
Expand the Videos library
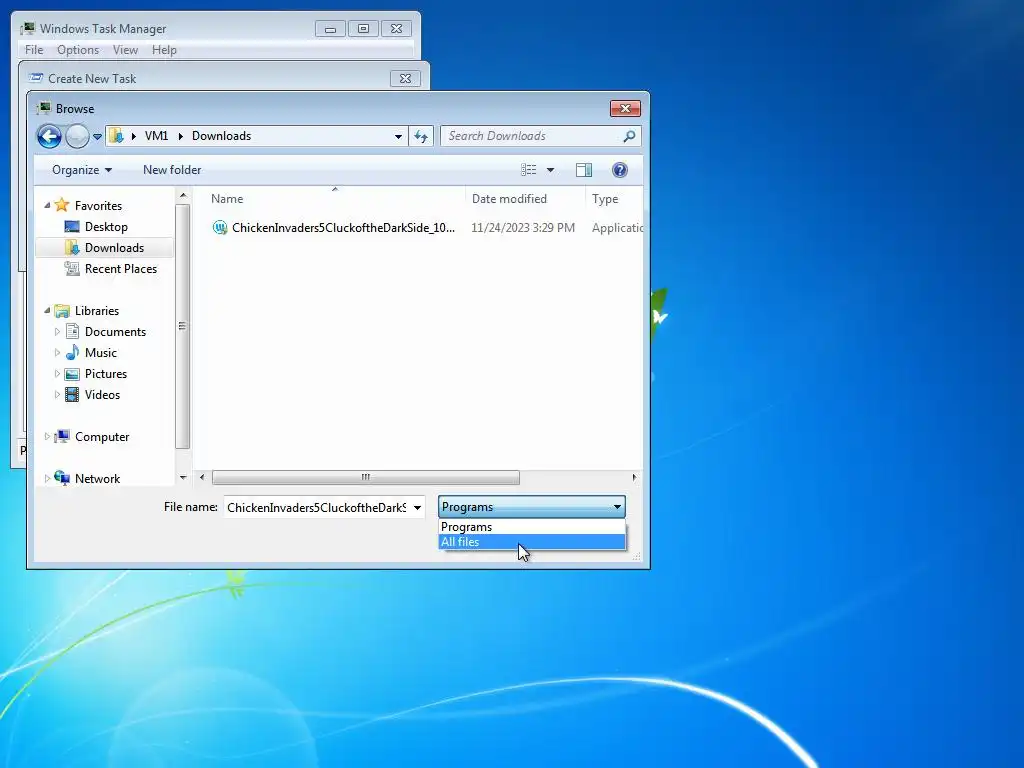(57, 394)
